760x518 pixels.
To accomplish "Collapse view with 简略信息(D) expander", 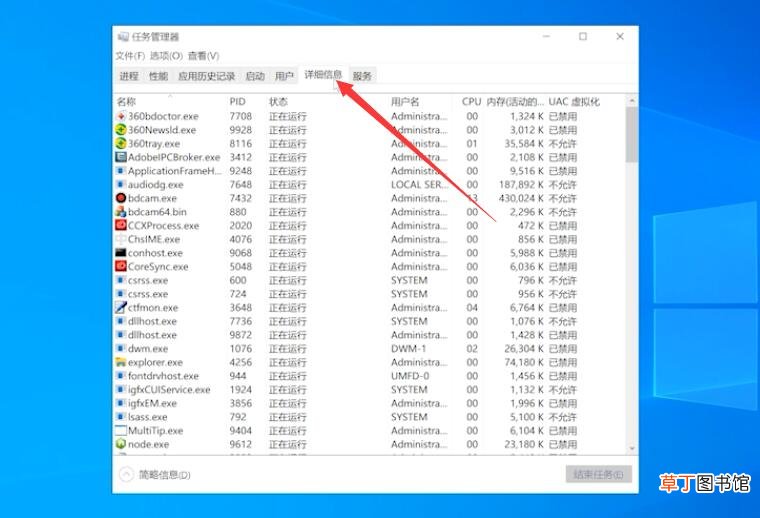I will pyautogui.click(x=155, y=474).
